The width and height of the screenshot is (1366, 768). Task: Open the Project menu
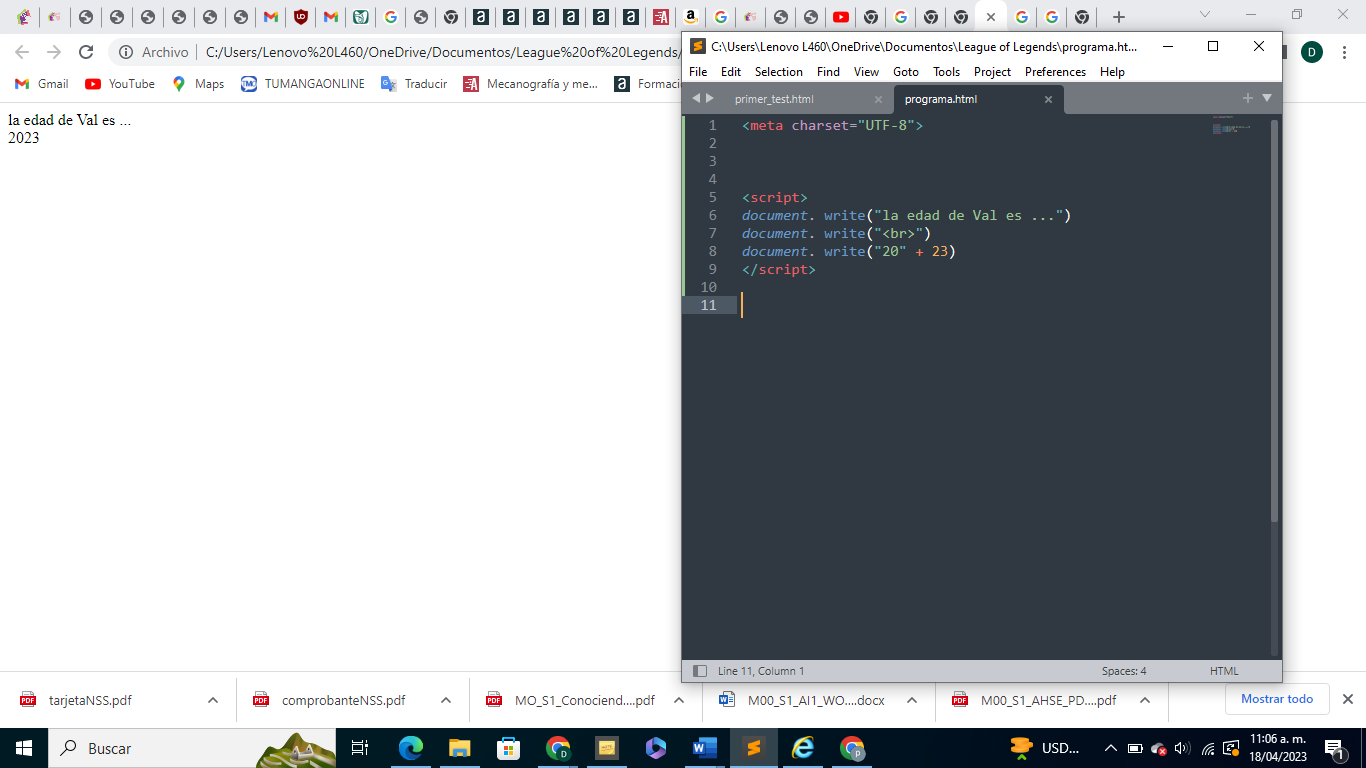pos(992,72)
